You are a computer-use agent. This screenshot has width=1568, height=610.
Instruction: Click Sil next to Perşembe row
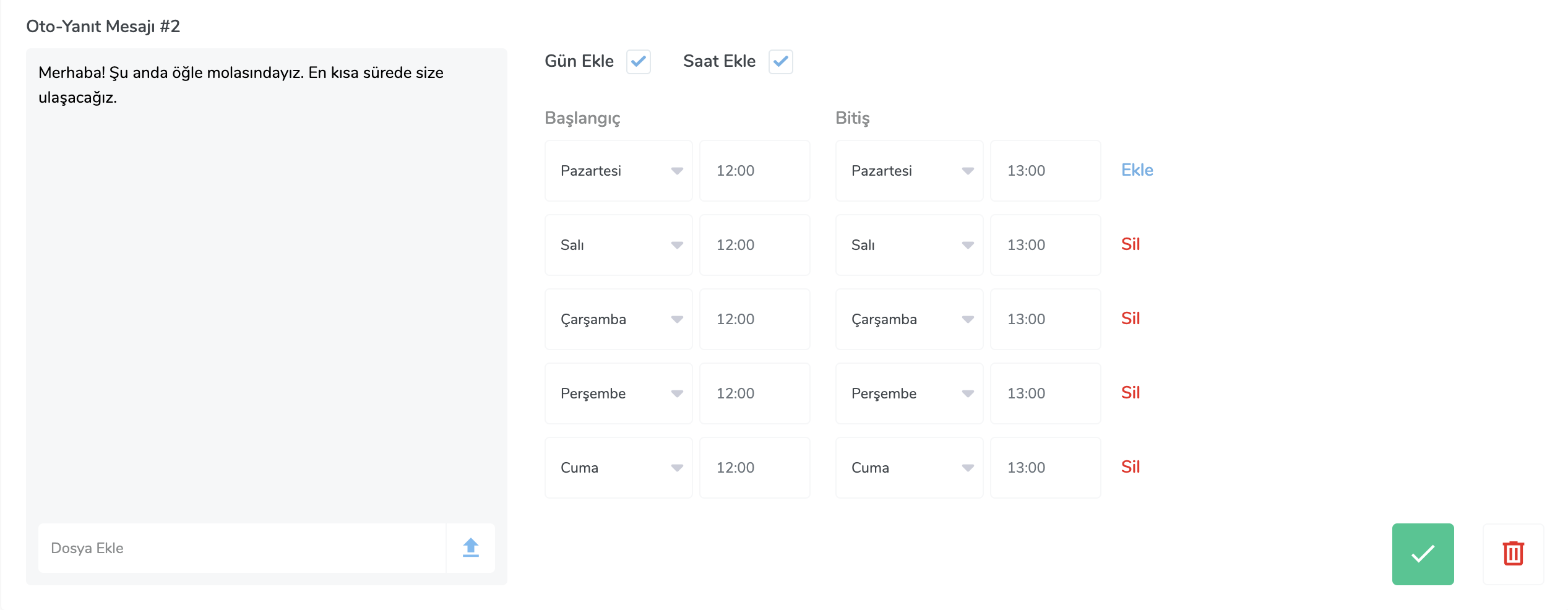pos(1131,393)
